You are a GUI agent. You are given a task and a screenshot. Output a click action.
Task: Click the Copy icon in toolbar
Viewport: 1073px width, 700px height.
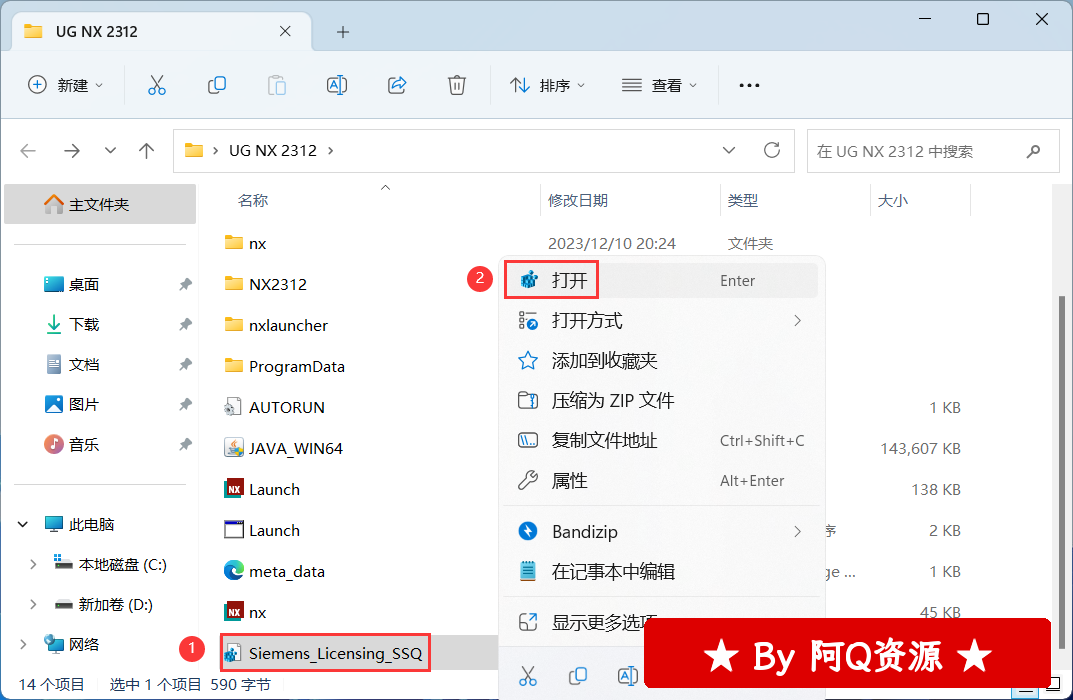point(217,86)
